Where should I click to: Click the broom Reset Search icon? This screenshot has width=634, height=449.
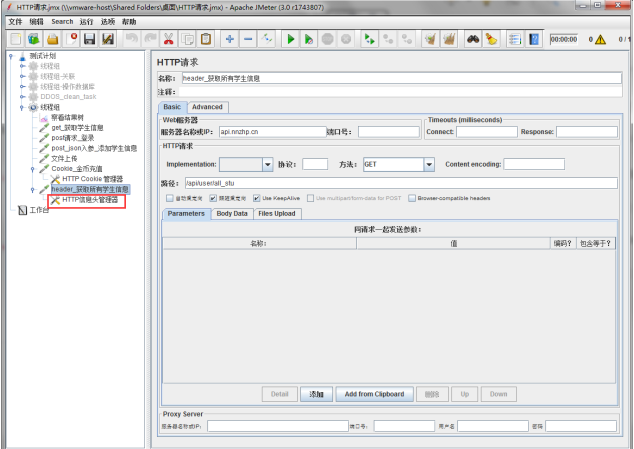(x=491, y=39)
